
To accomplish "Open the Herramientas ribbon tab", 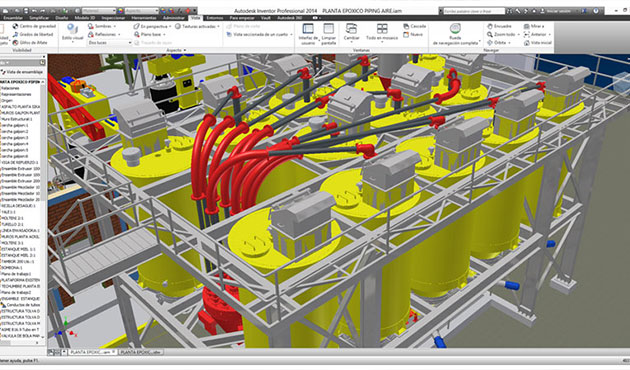I will 144,18.
